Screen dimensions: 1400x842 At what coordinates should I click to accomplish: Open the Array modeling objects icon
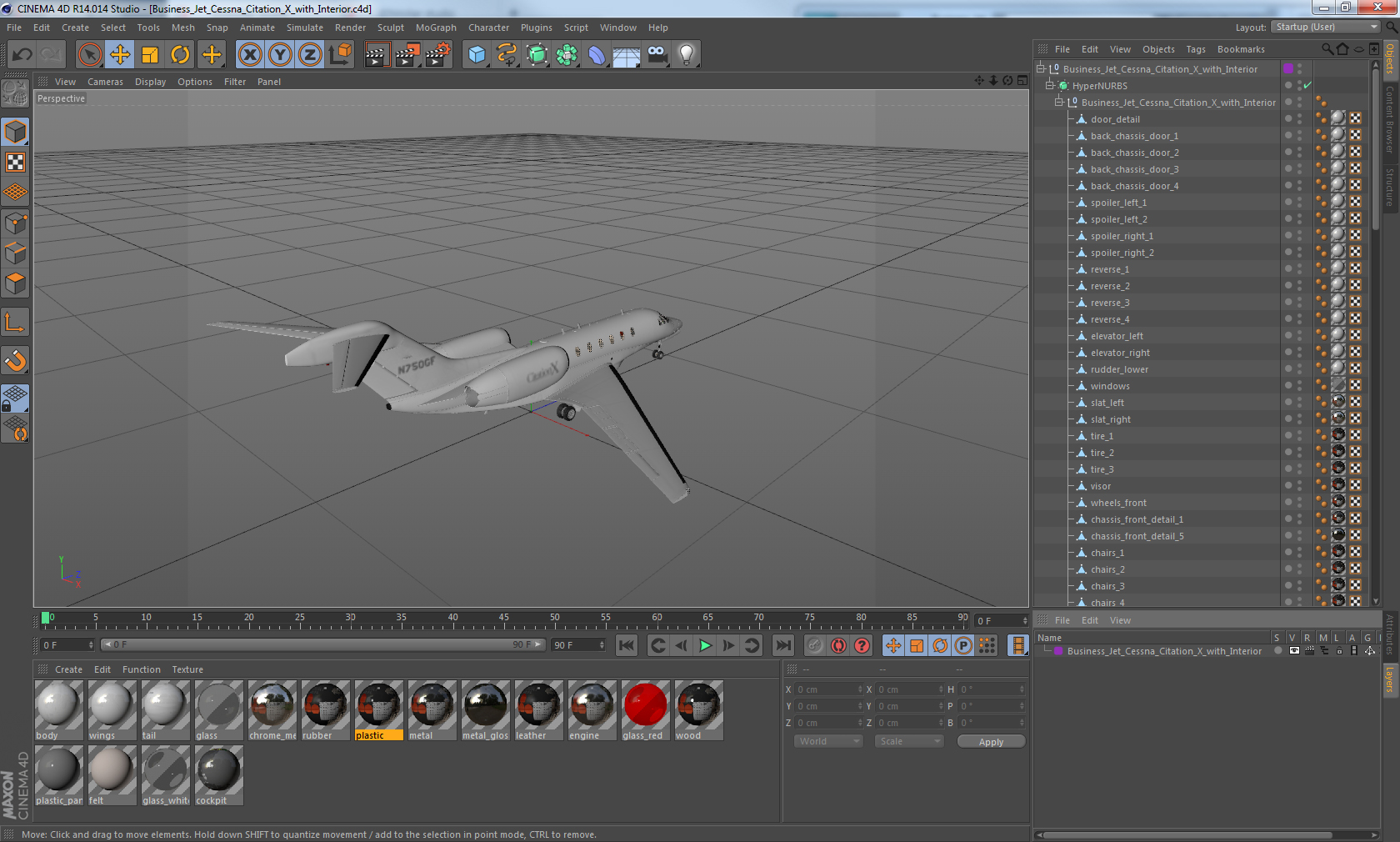[x=567, y=55]
